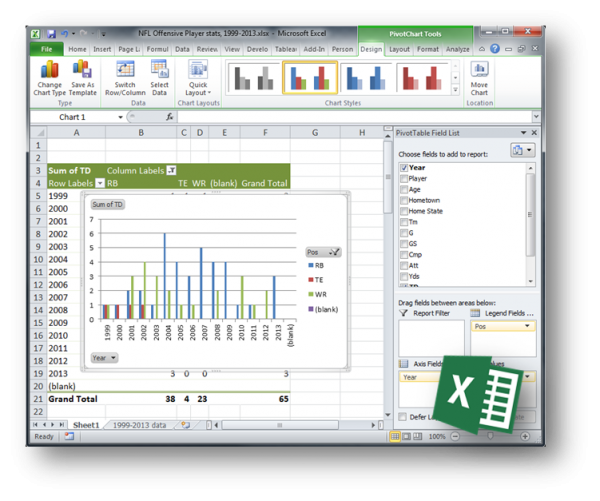The image size is (600, 501).
Task: Open Column Labels filter dropdown
Action: [171, 171]
